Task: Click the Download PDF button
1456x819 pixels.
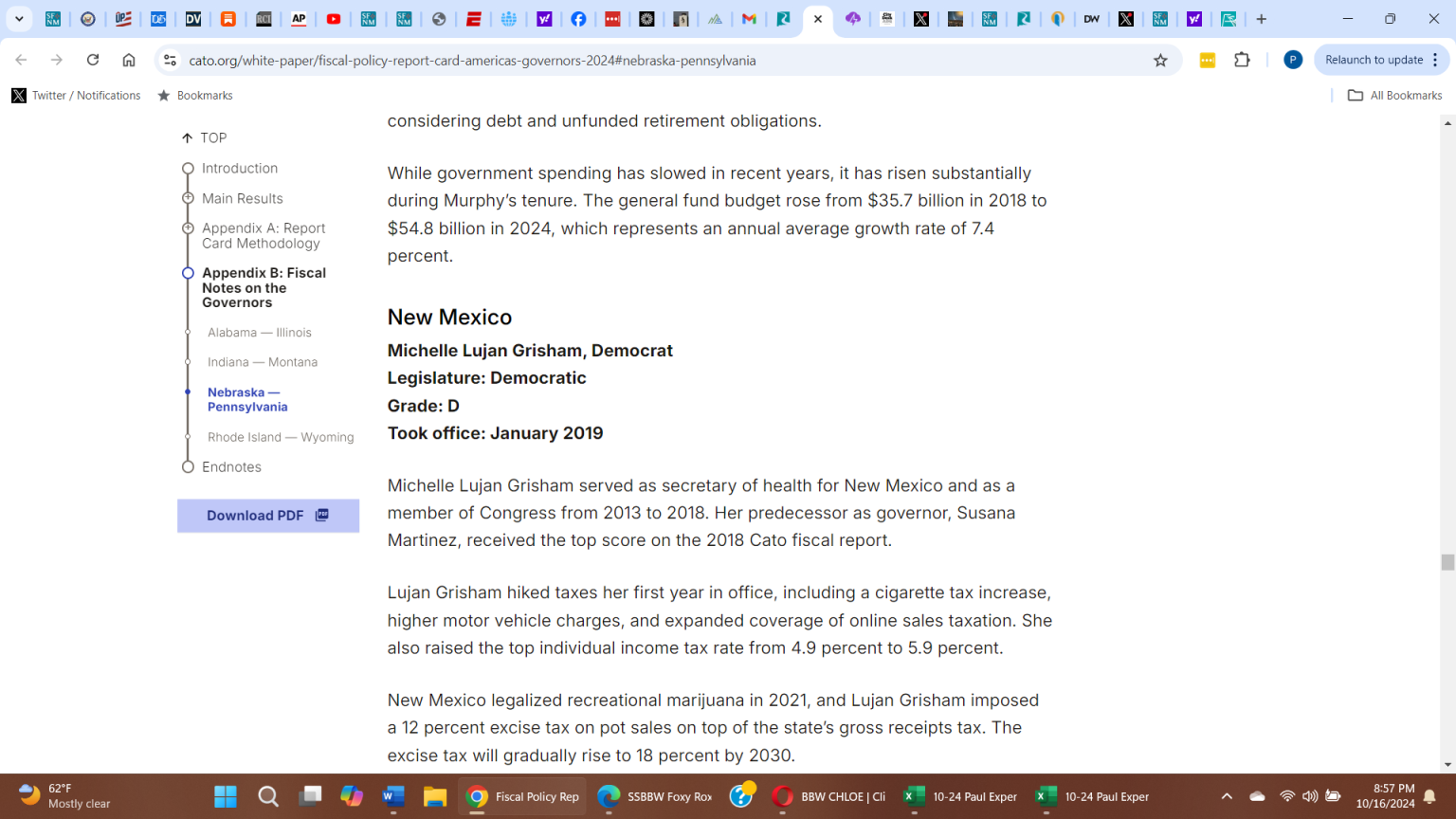Action: click(x=268, y=516)
